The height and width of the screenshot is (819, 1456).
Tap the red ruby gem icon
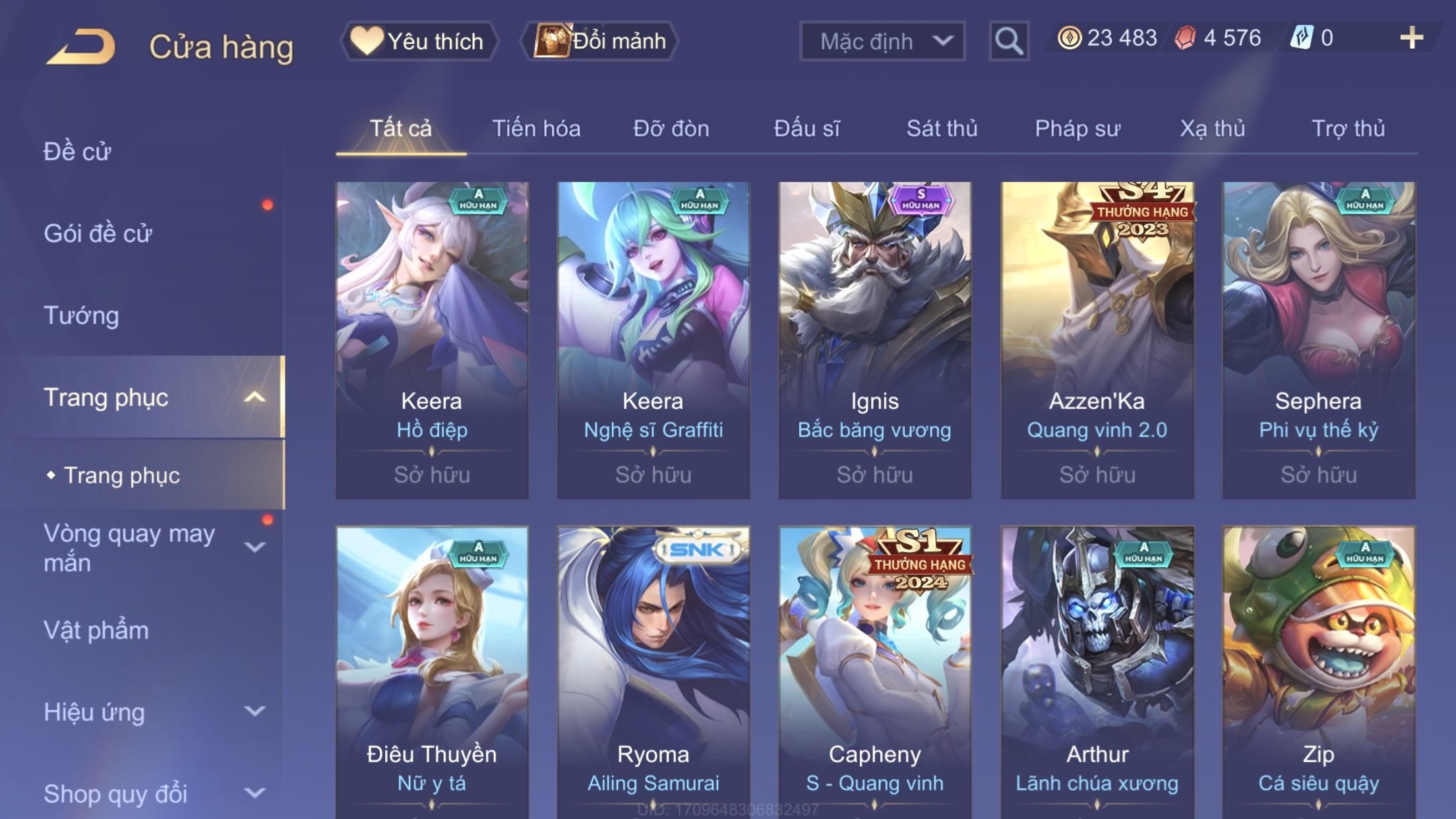pos(1185,38)
